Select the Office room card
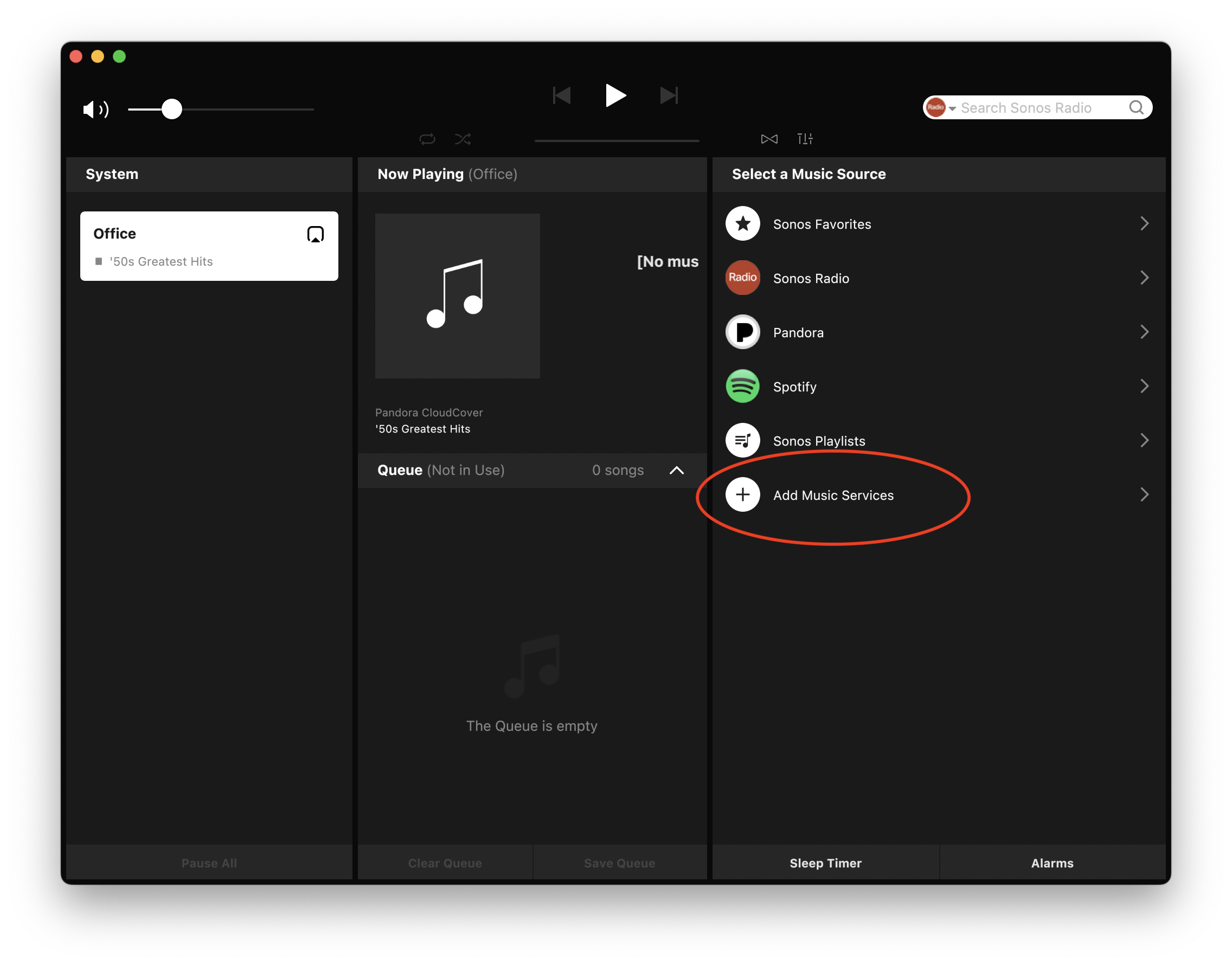This screenshot has width=1232, height=965. pos(209,246)
